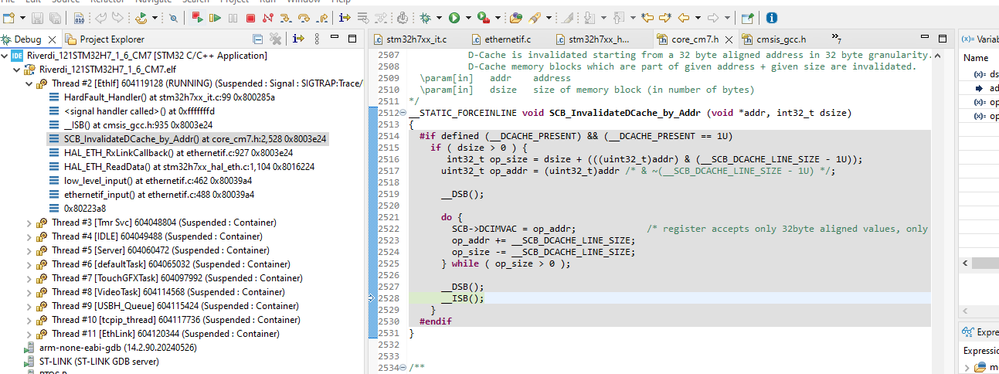Close the Debug view tab
This screenshot has width=999, height=374.
coord(52,40)
